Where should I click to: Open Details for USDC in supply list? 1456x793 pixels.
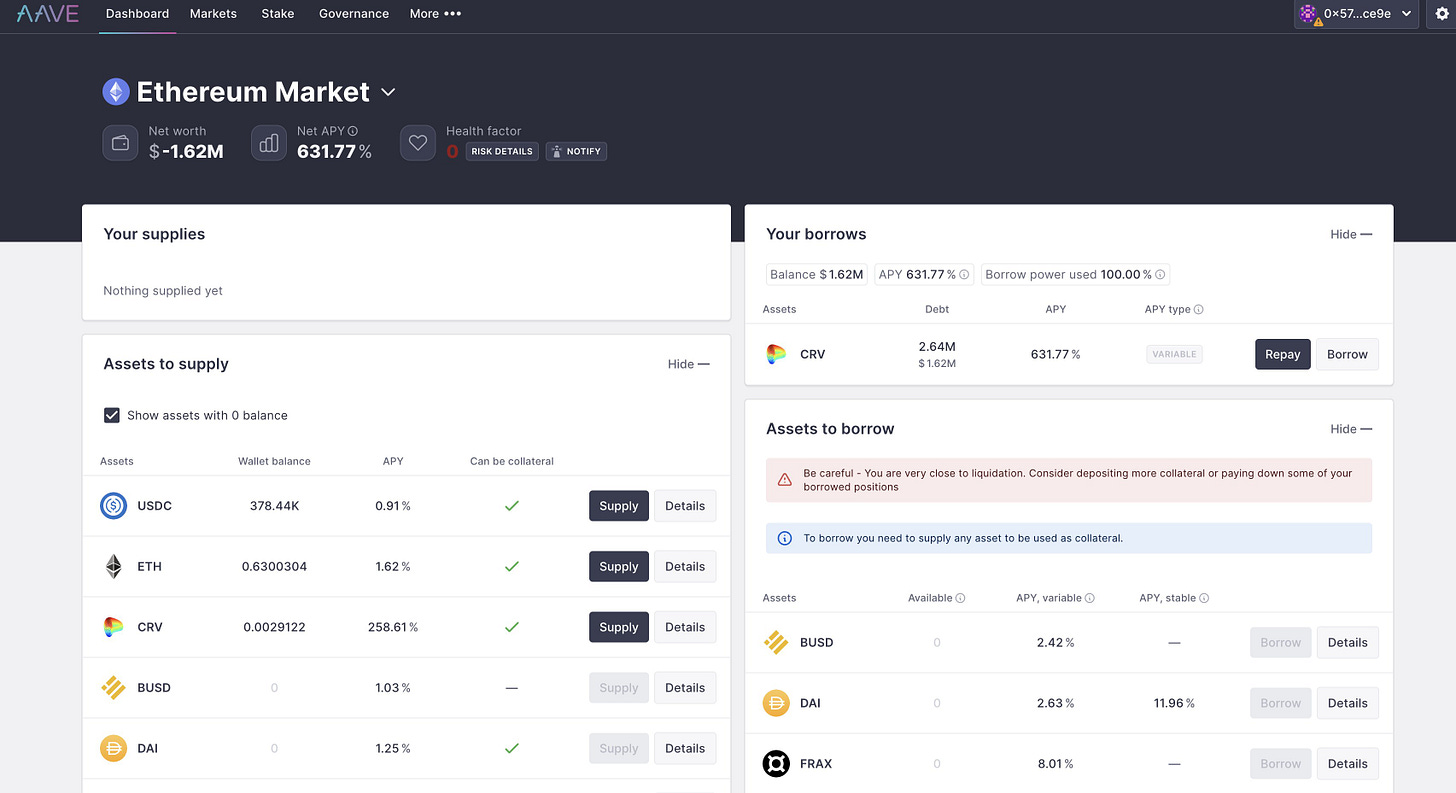click(685, 506)
